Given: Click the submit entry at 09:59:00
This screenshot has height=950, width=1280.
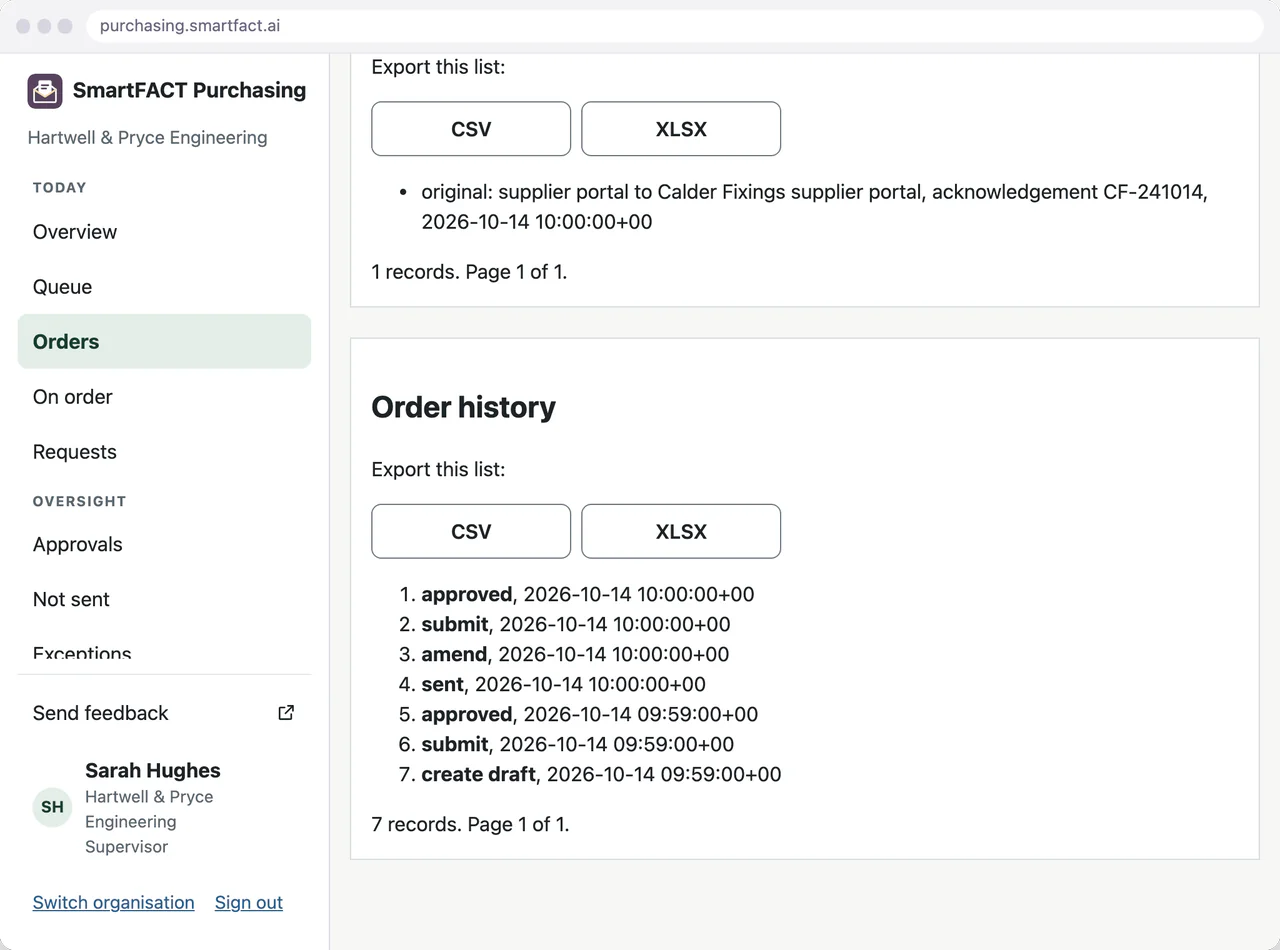Looking at the screenshot, I should click(577, 744).
